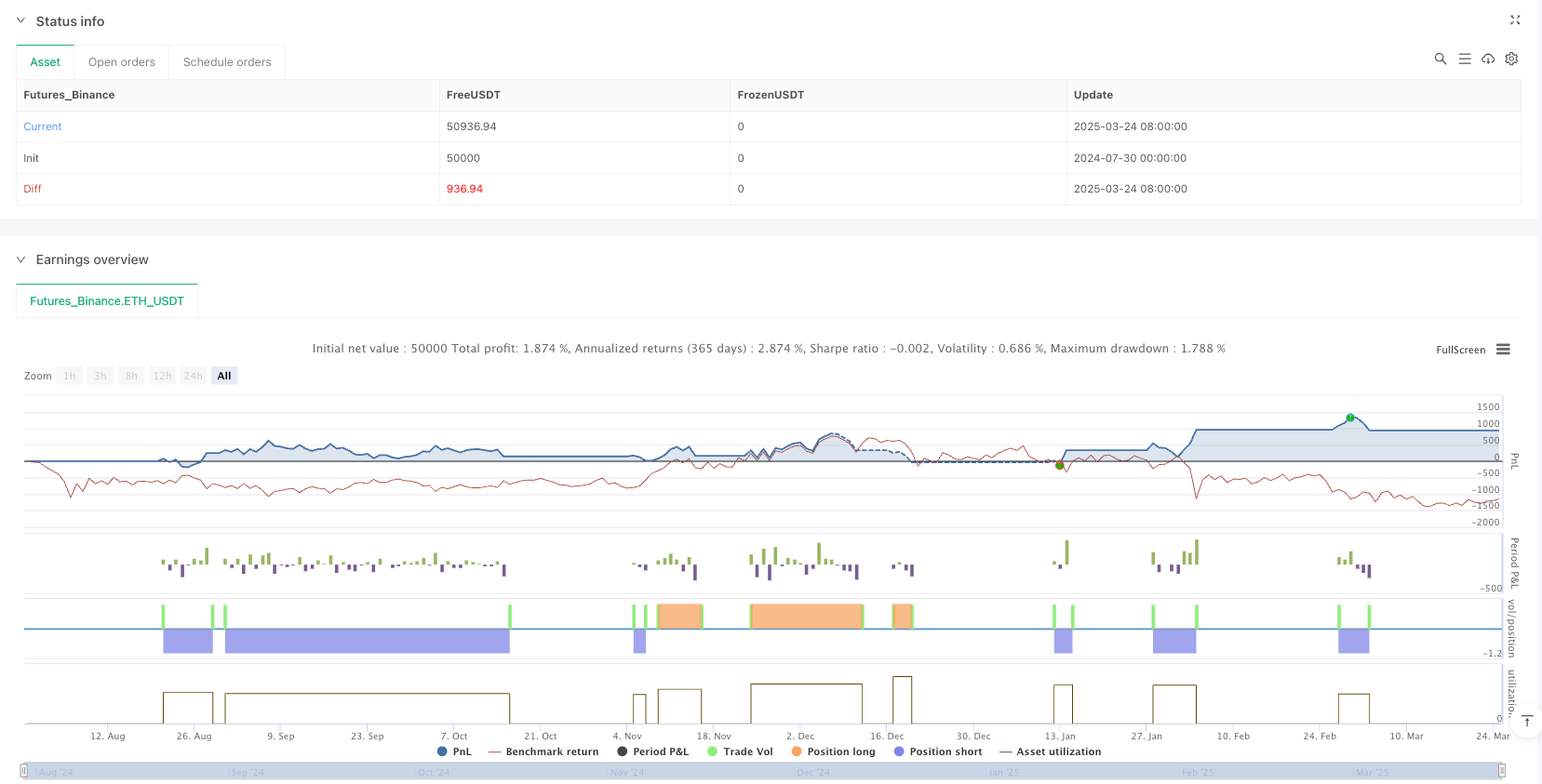Open the chart hamburger menu icon
Screen dimensions: 1542x784
[x=1503, y=350]
